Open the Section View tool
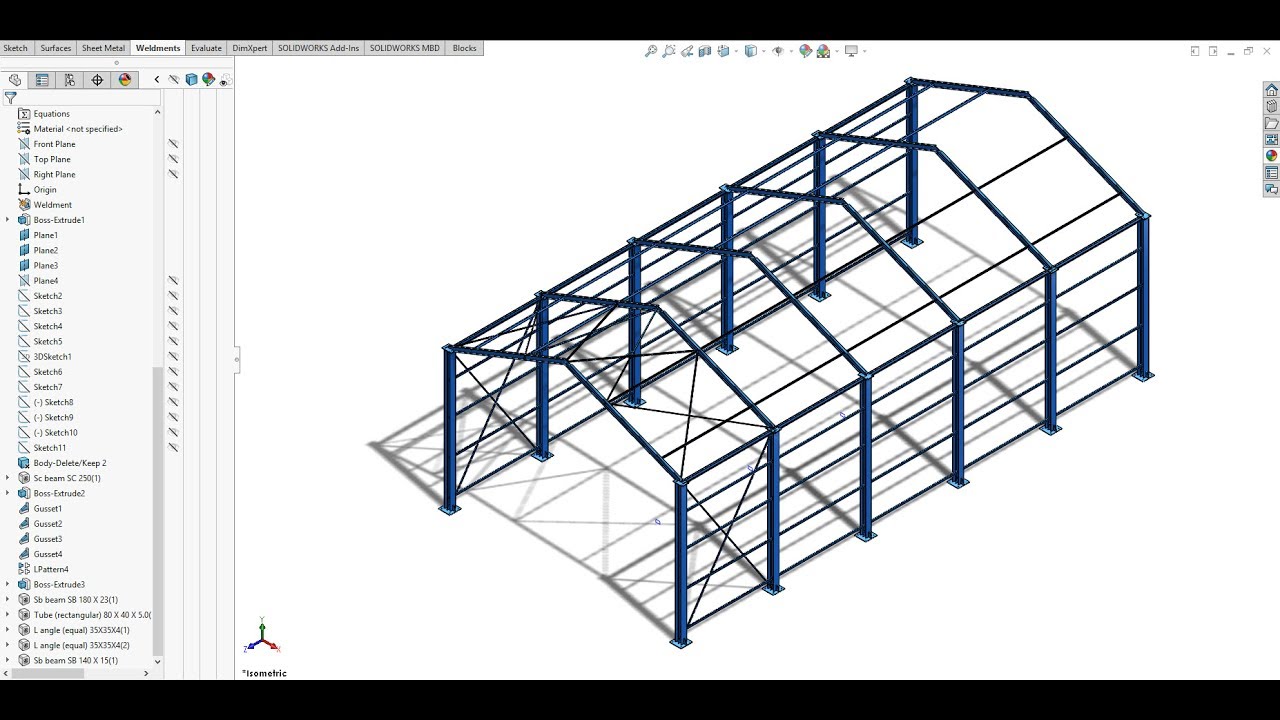This screenshot has height=720, width=1280. click(x=704, y=51)
